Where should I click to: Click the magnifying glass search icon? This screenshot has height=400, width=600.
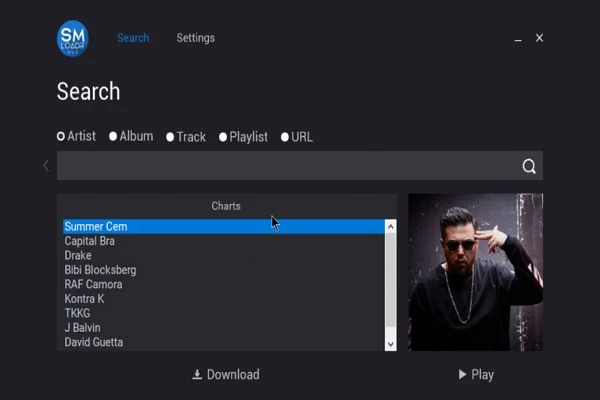tap(529, 166)
